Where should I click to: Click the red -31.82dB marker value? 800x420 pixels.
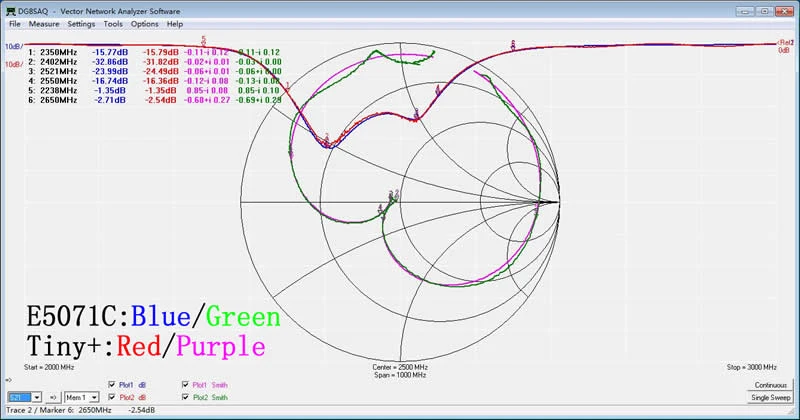click(x=161, y=62)
